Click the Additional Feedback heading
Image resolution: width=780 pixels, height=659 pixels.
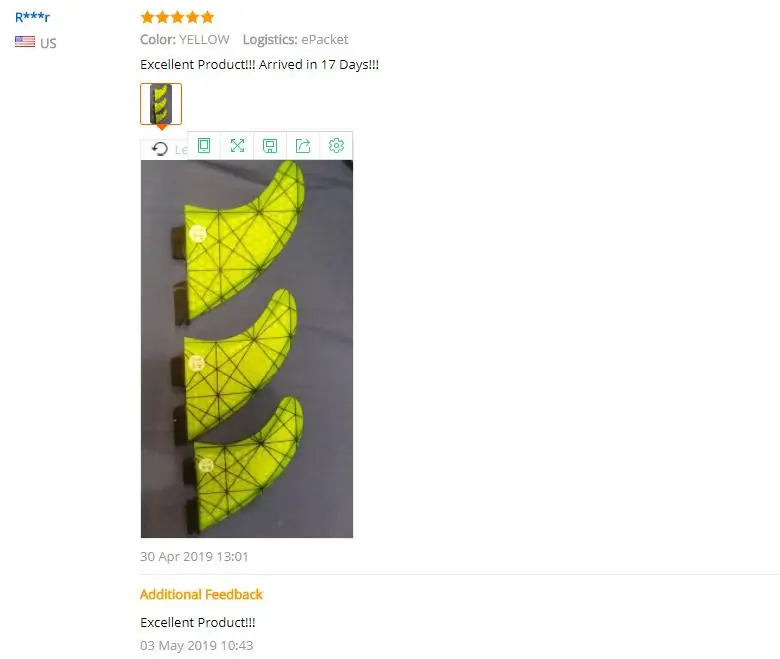click(201, 594)
